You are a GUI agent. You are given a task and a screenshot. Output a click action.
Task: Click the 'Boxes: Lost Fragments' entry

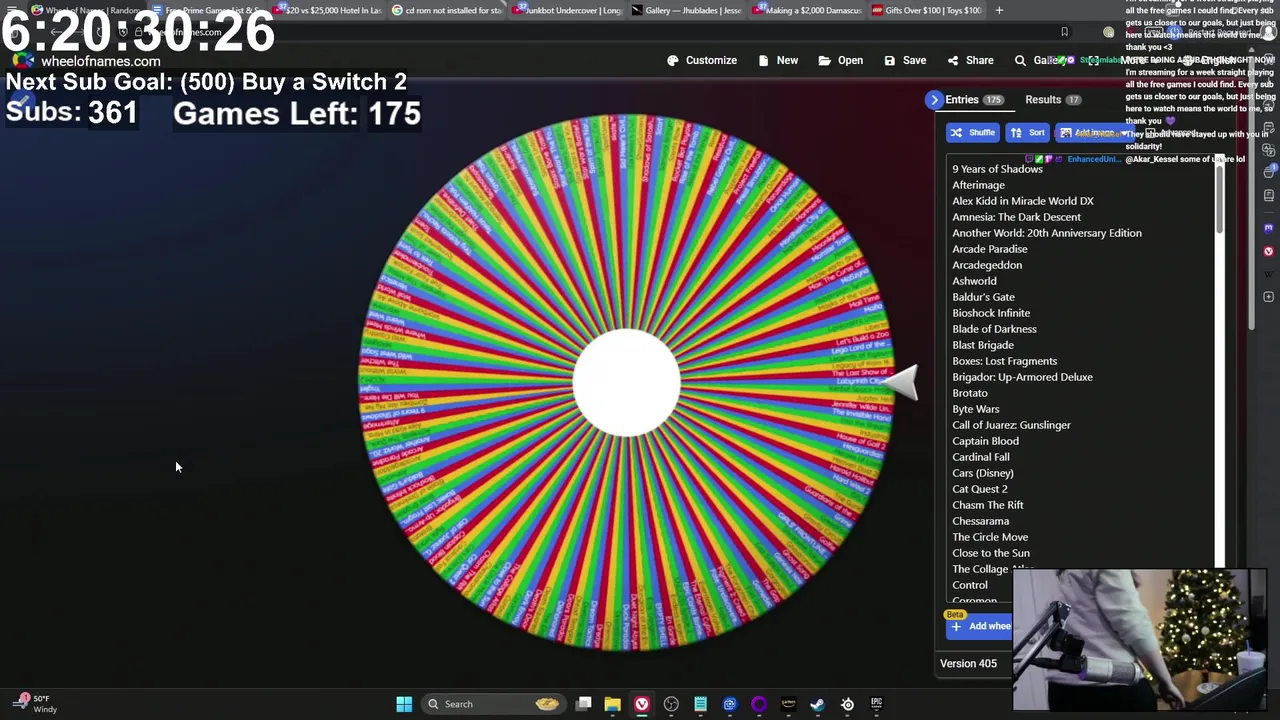1004,361
